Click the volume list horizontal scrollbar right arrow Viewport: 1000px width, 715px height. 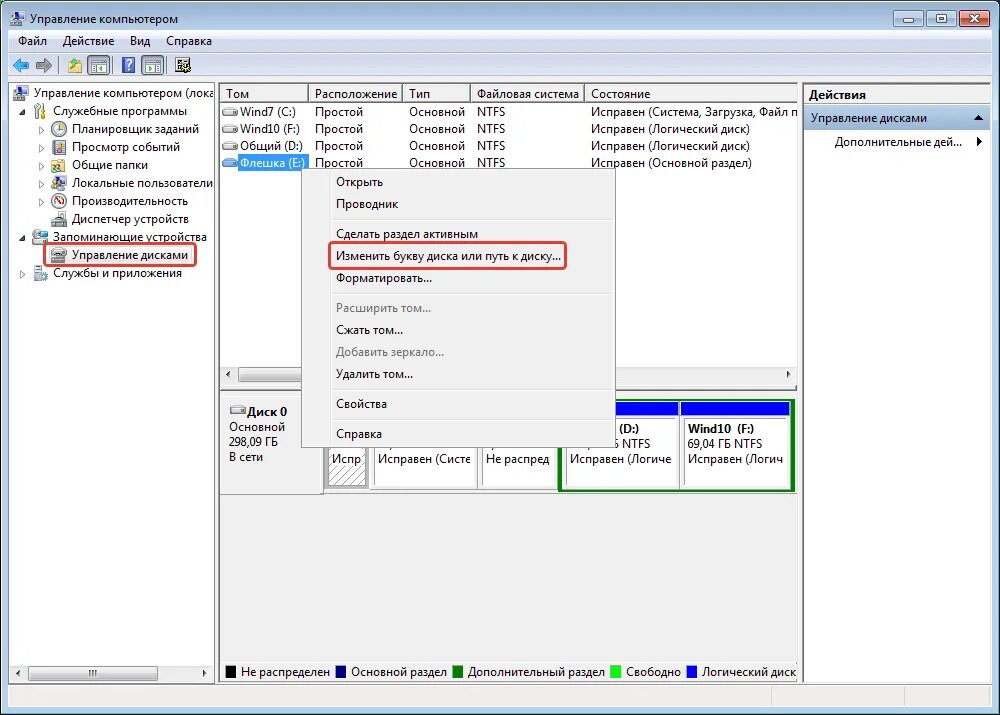click(788, 374)
